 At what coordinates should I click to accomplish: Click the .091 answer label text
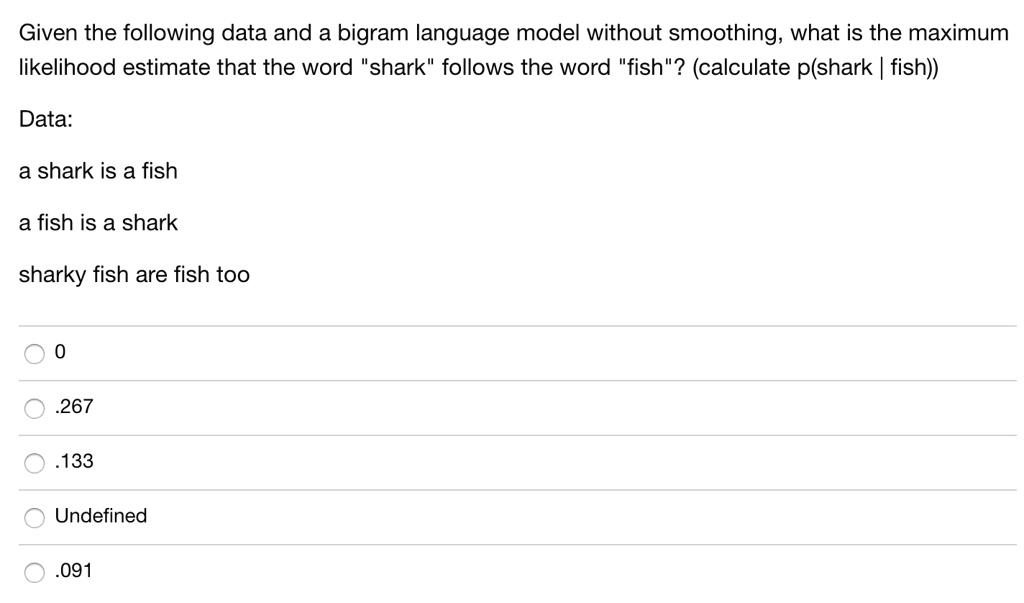(x=72, y=571)
